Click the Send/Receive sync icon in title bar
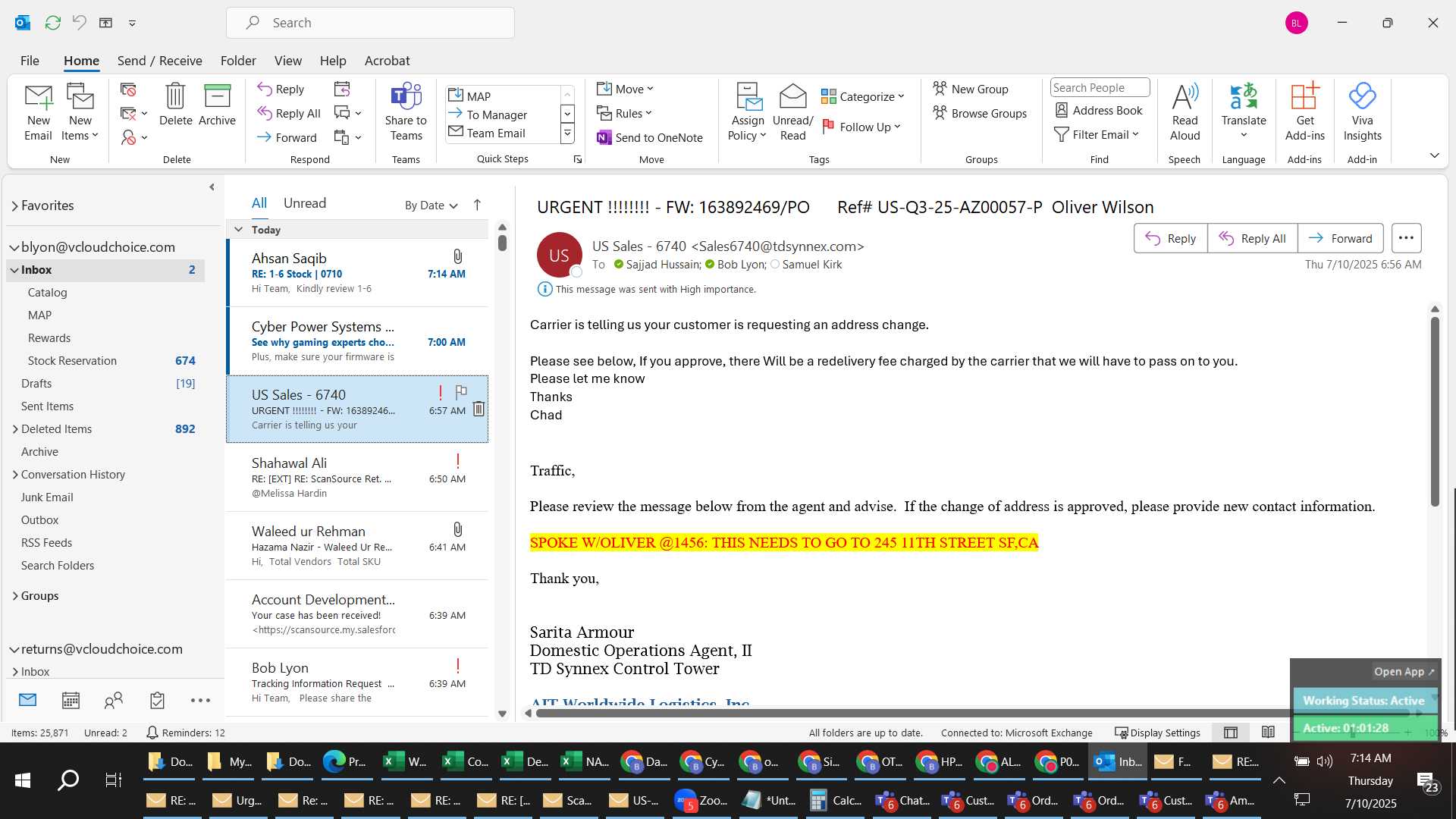 tap(52, 23)
